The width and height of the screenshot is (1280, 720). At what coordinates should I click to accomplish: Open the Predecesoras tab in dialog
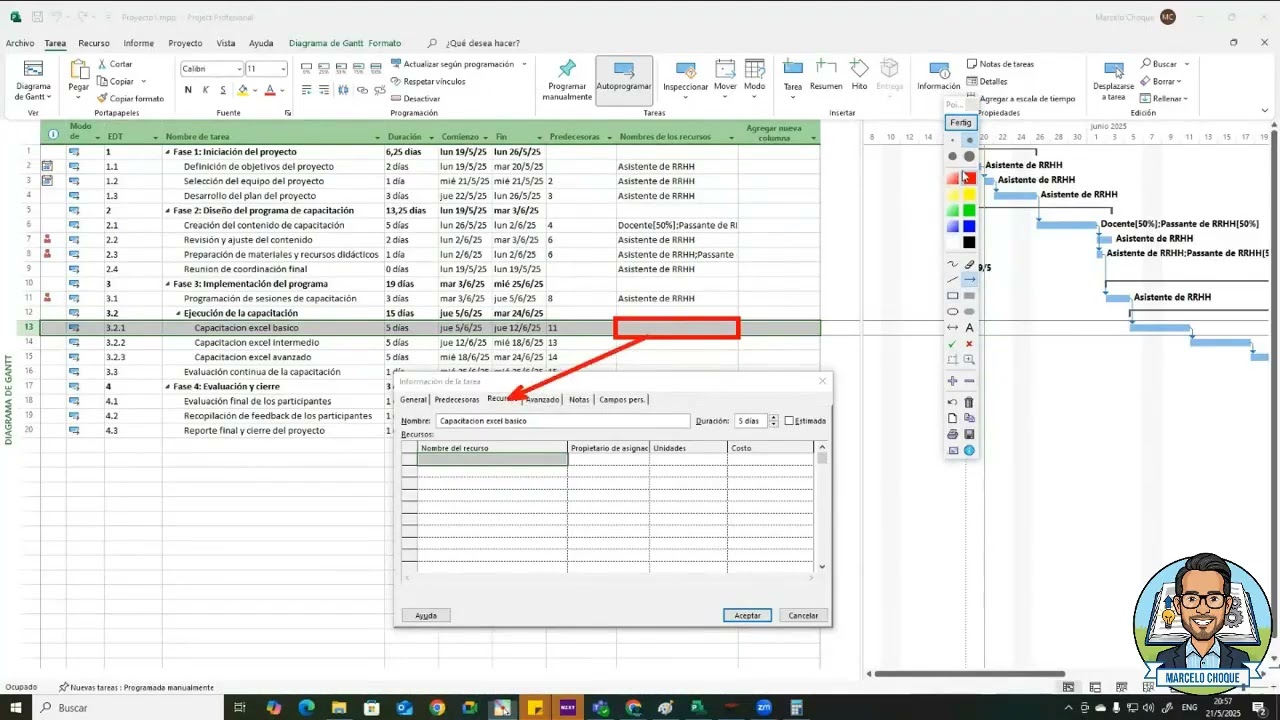tap(457, 399)
